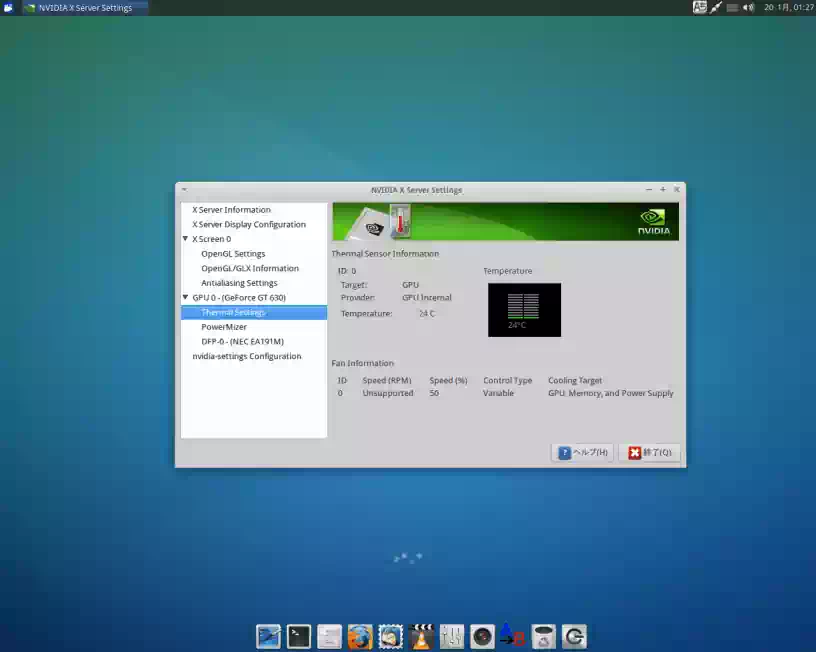Open OpenGL/GLX Information page
This screenshot has height=652, width=816.
250,268
